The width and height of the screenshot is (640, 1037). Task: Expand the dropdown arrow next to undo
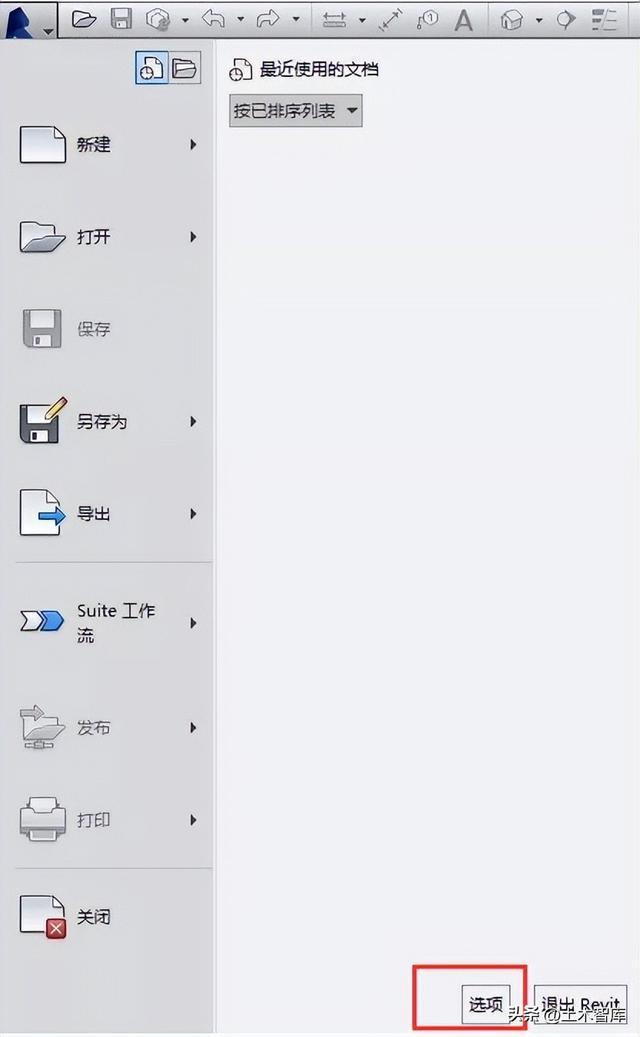coord(241,20)
